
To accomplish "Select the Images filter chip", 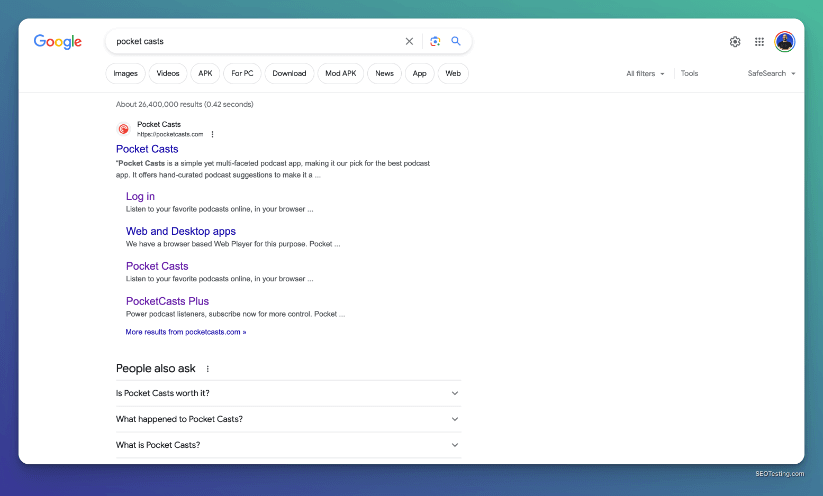I will coord(125,74).
